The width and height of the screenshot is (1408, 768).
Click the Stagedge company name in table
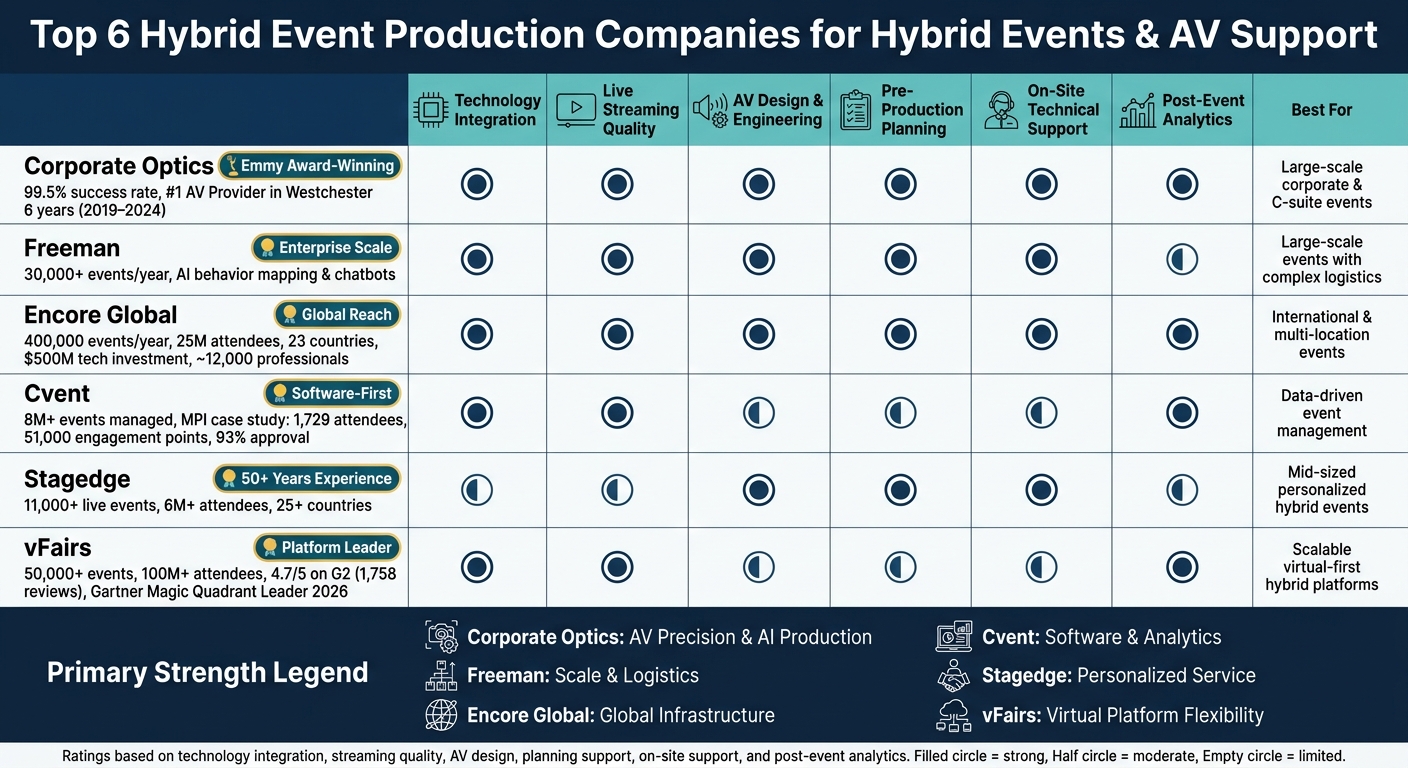click(77, 479)
